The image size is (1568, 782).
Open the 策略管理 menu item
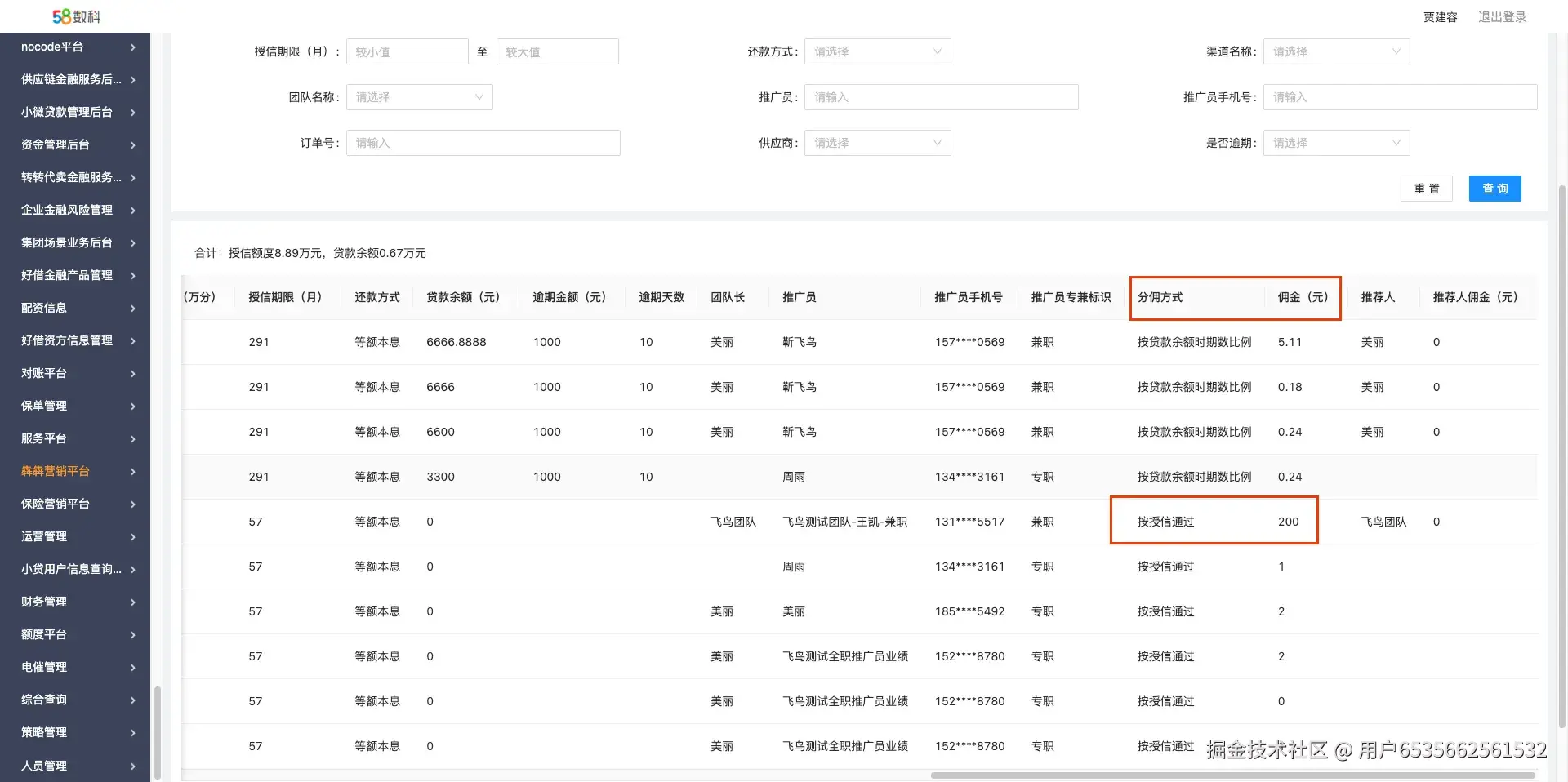coord(75,733)
